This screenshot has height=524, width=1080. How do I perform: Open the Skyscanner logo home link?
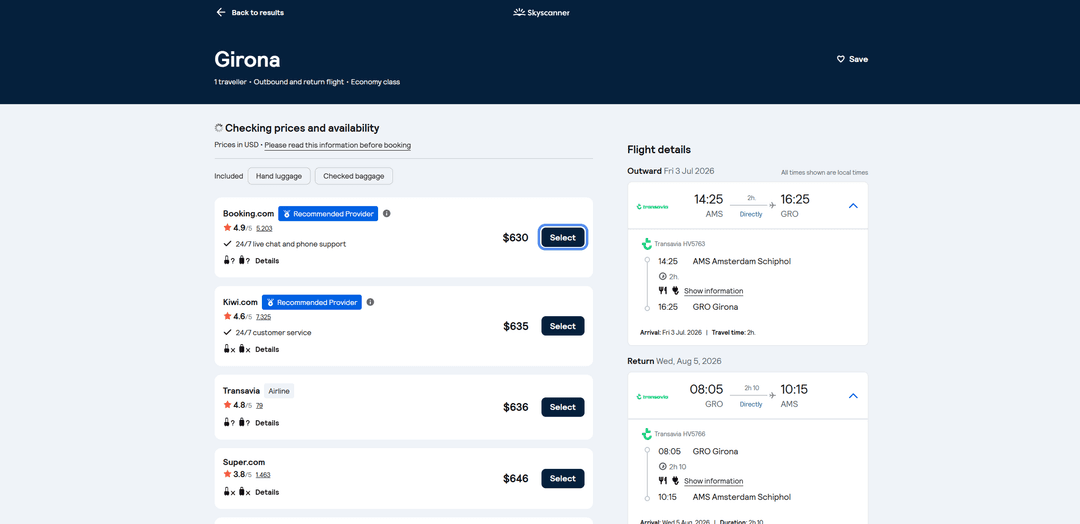coord(541,12)
